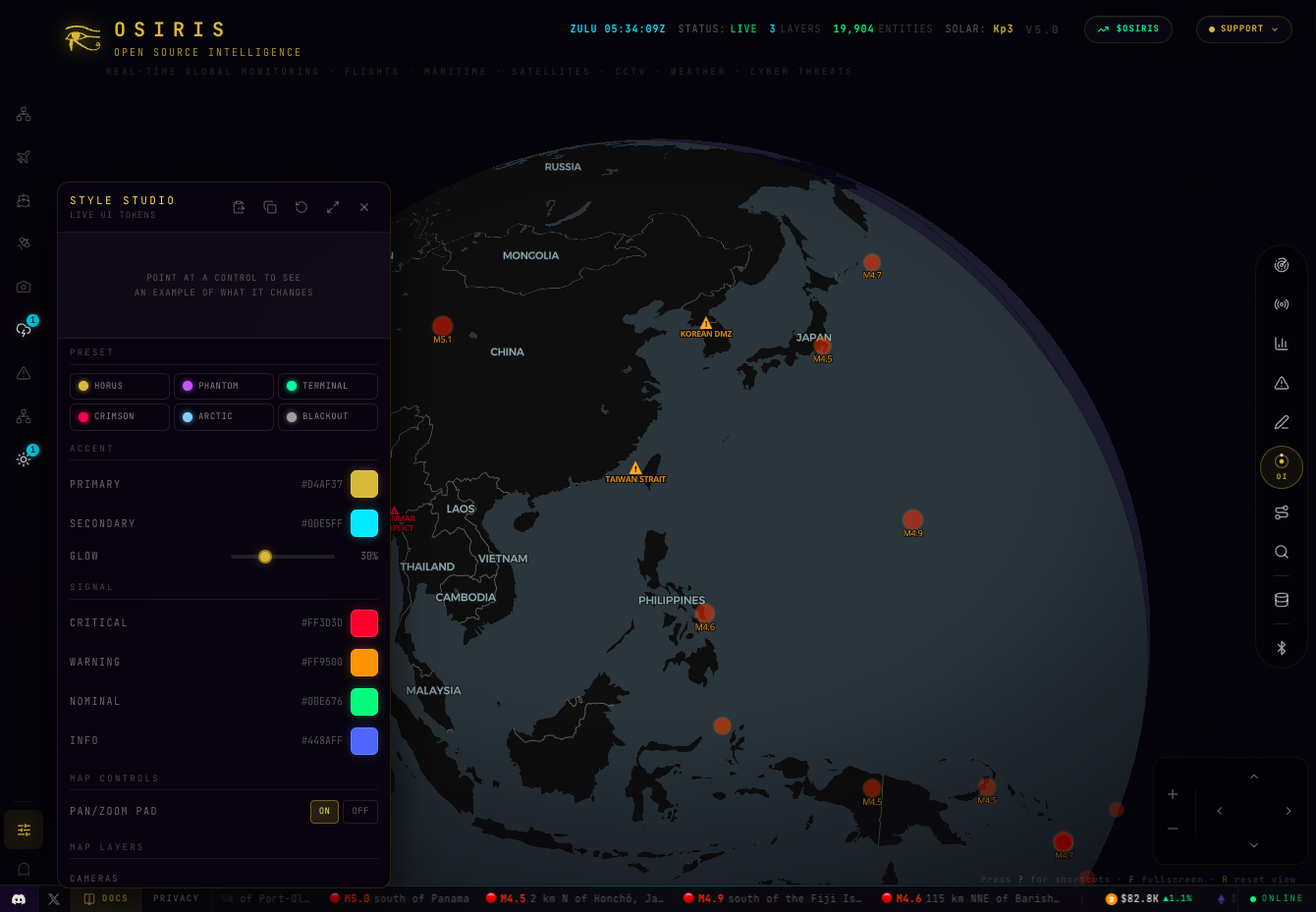1316x912 pixels.
Task: Click the OI circular button in right toolbar
Action: [1282, 467]
